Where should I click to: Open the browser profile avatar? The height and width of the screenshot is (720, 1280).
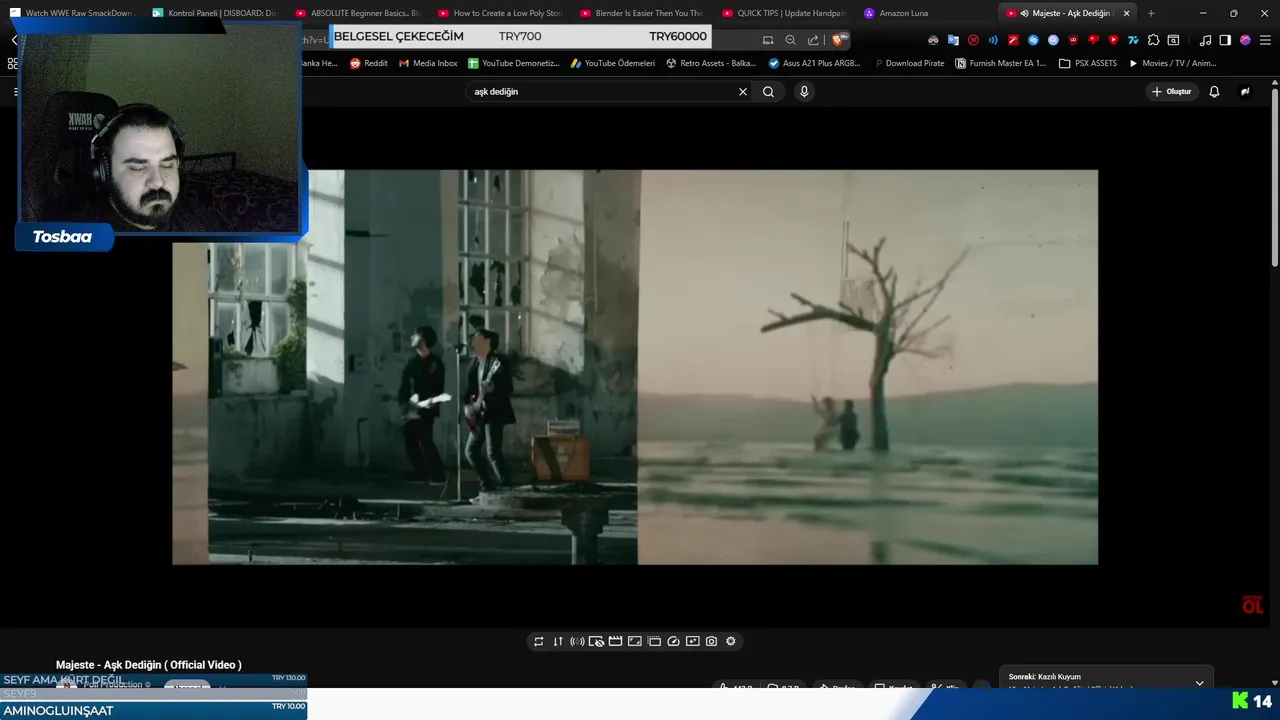pyautogui.click(x=1245, y=40)
